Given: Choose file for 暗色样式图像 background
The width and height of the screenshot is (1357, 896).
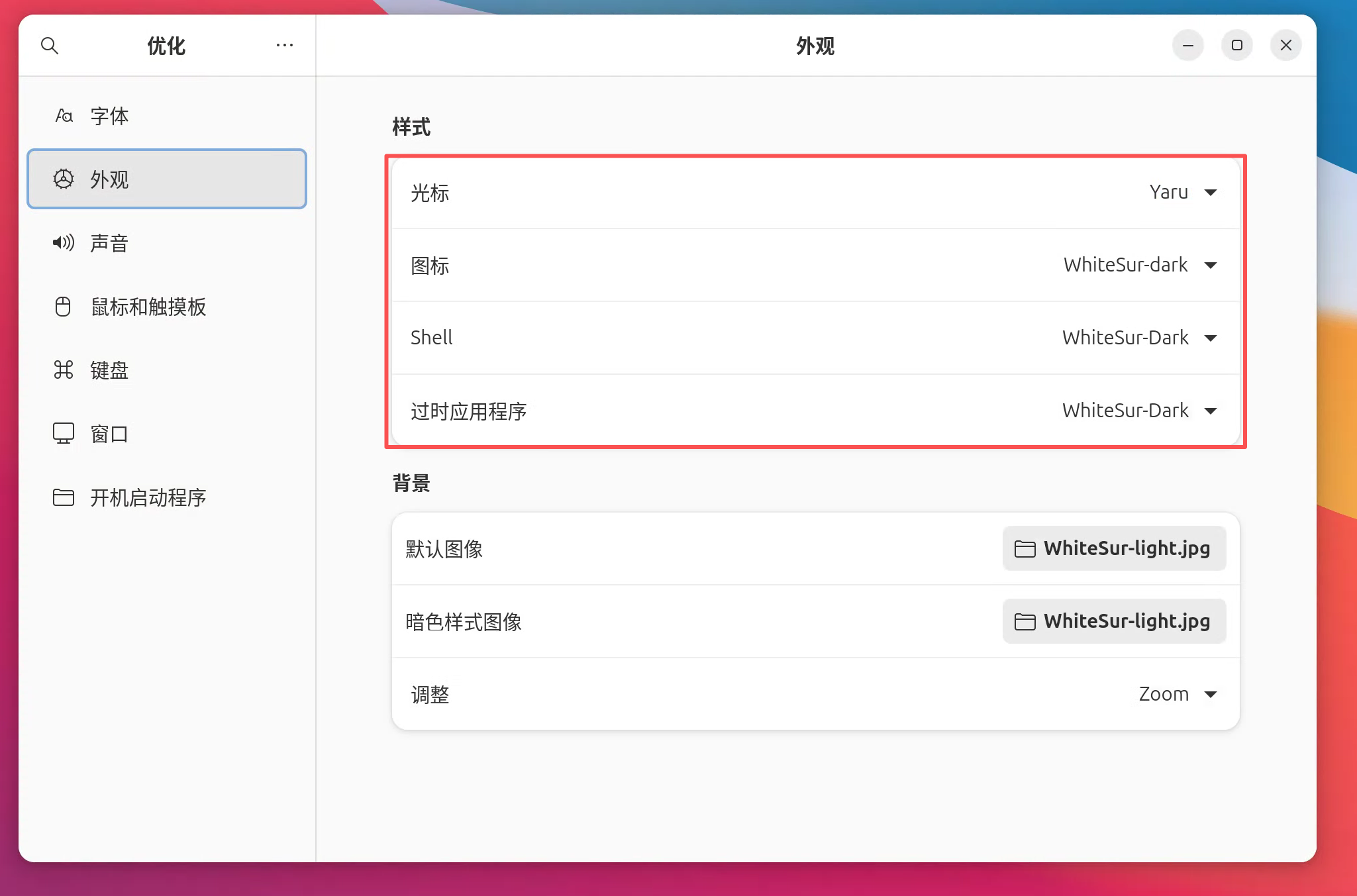Looking at the screenshot, I should click(1114, 622).
